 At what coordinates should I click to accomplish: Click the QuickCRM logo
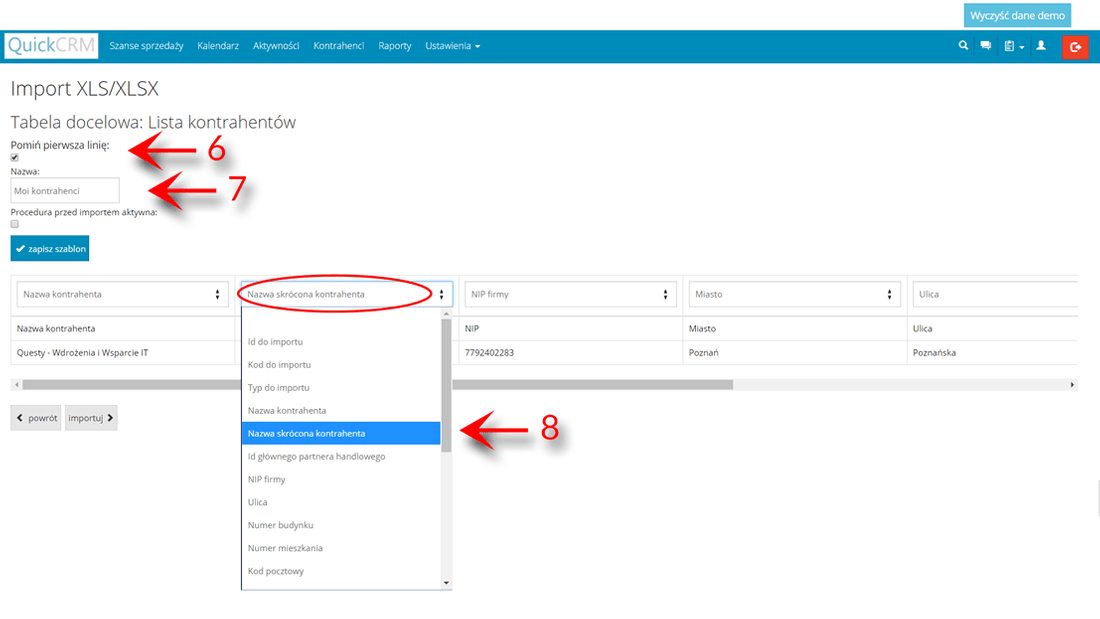coord(50,45)
